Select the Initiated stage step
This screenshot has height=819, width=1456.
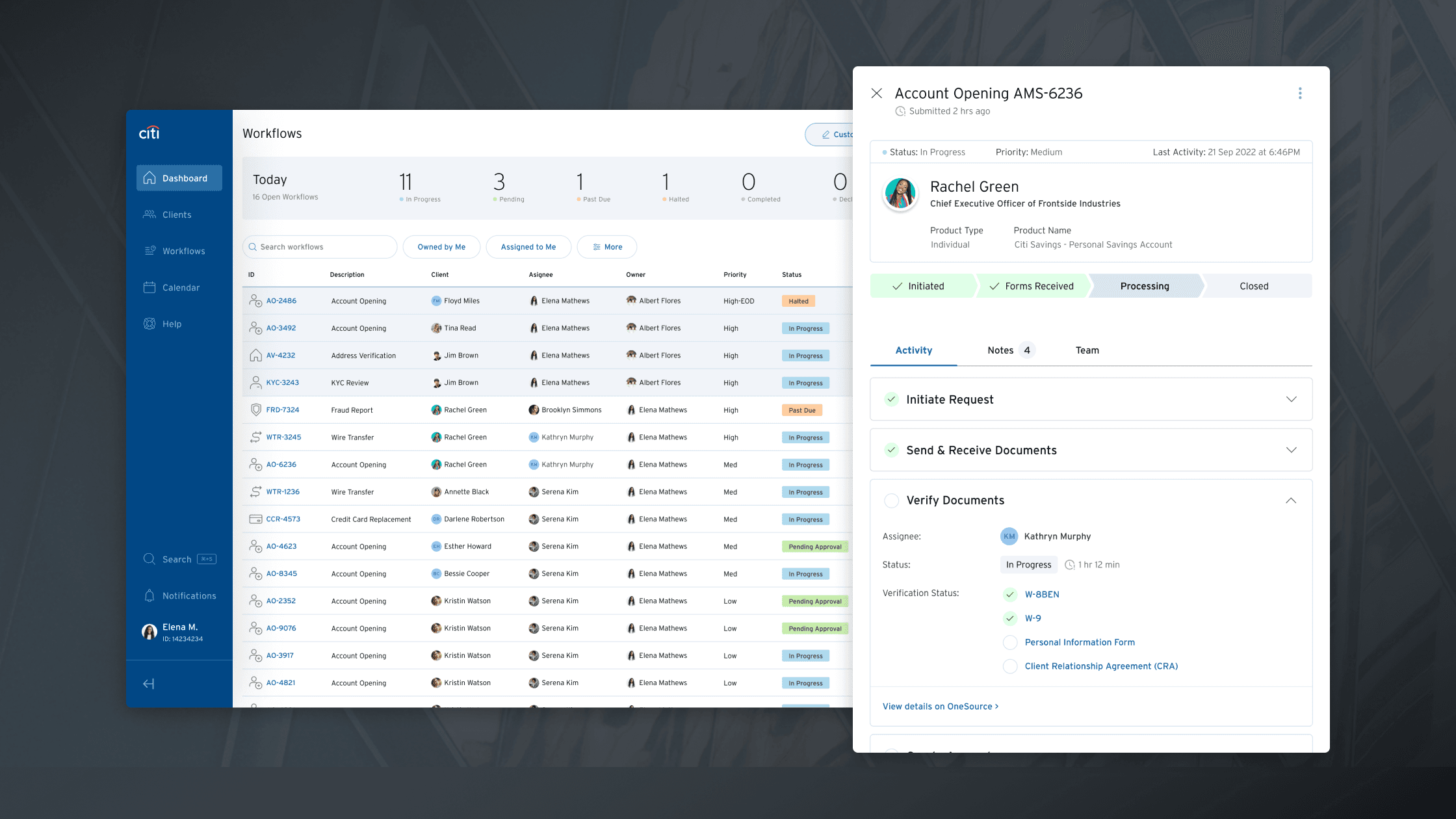923,286
